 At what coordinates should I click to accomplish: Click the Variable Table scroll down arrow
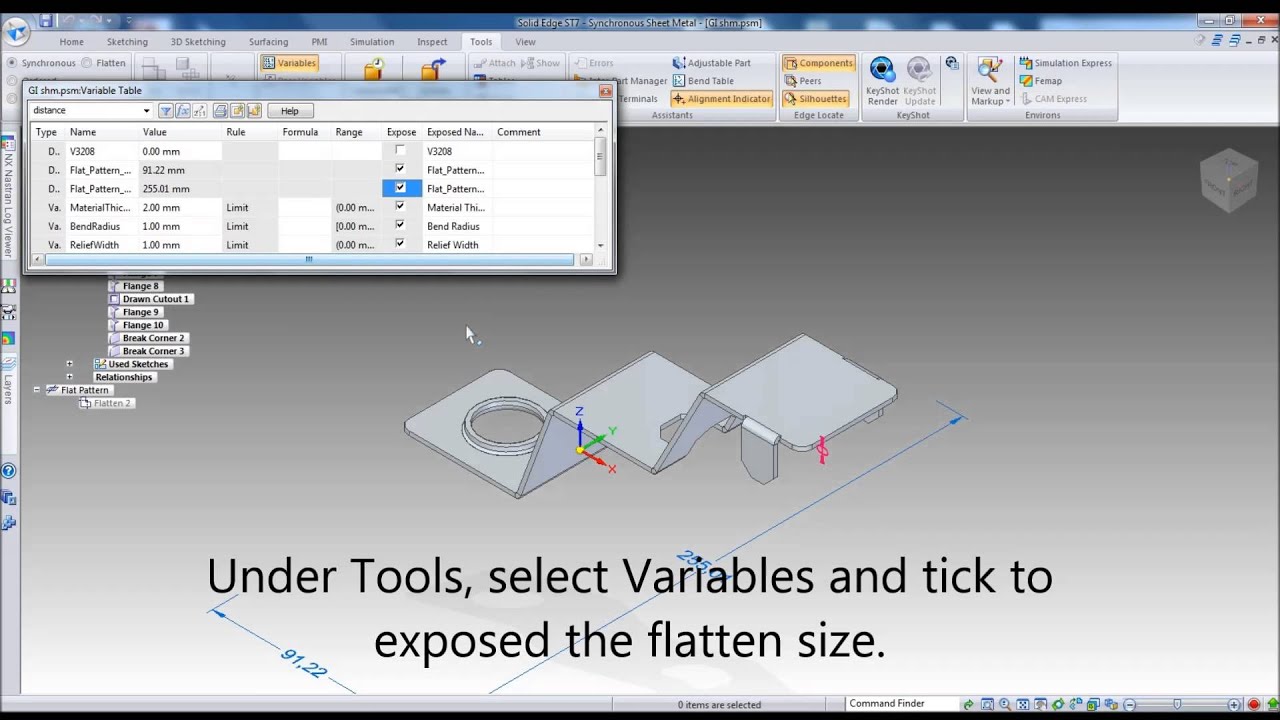[600, 245]
